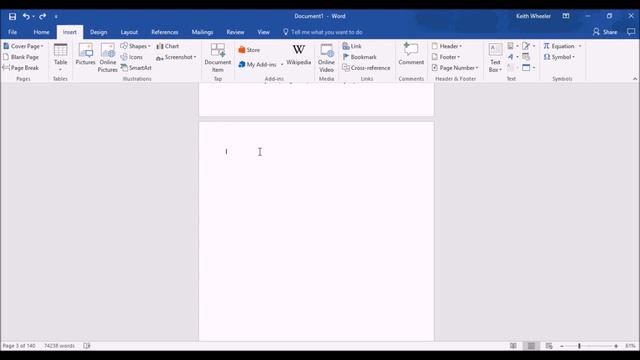
Task: Open the Text Box dropdown
Action: (495, 58)
